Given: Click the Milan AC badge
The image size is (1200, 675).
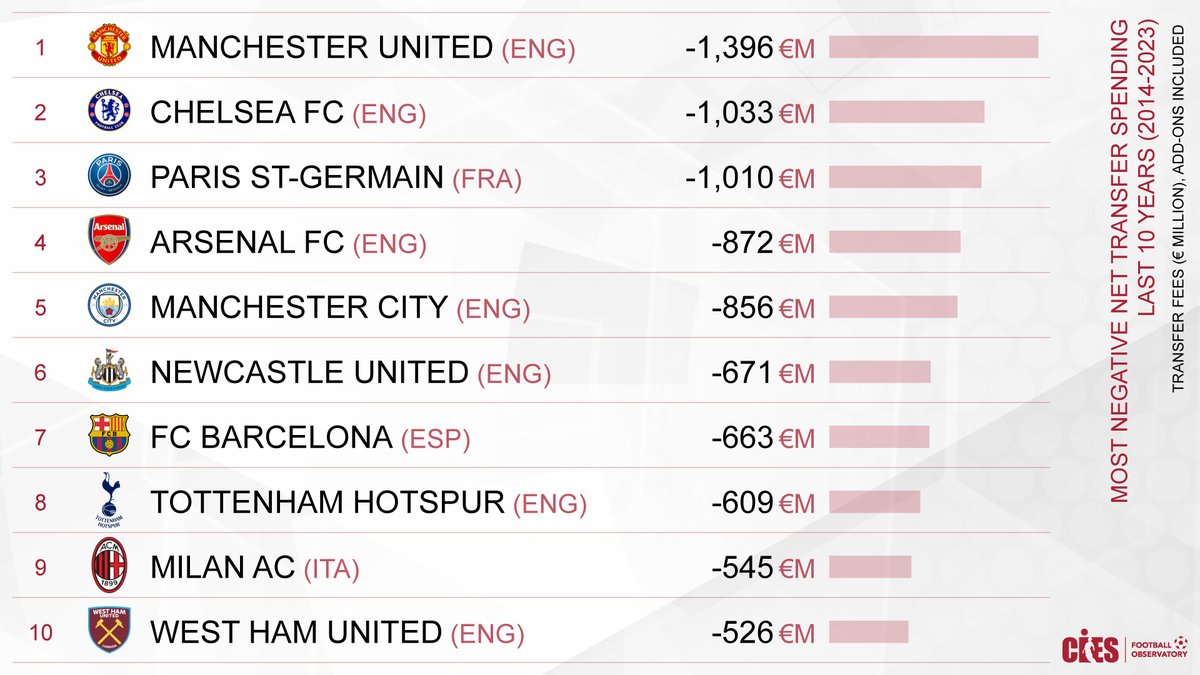Looking at the screenshot, I should [x=108, y=566].
